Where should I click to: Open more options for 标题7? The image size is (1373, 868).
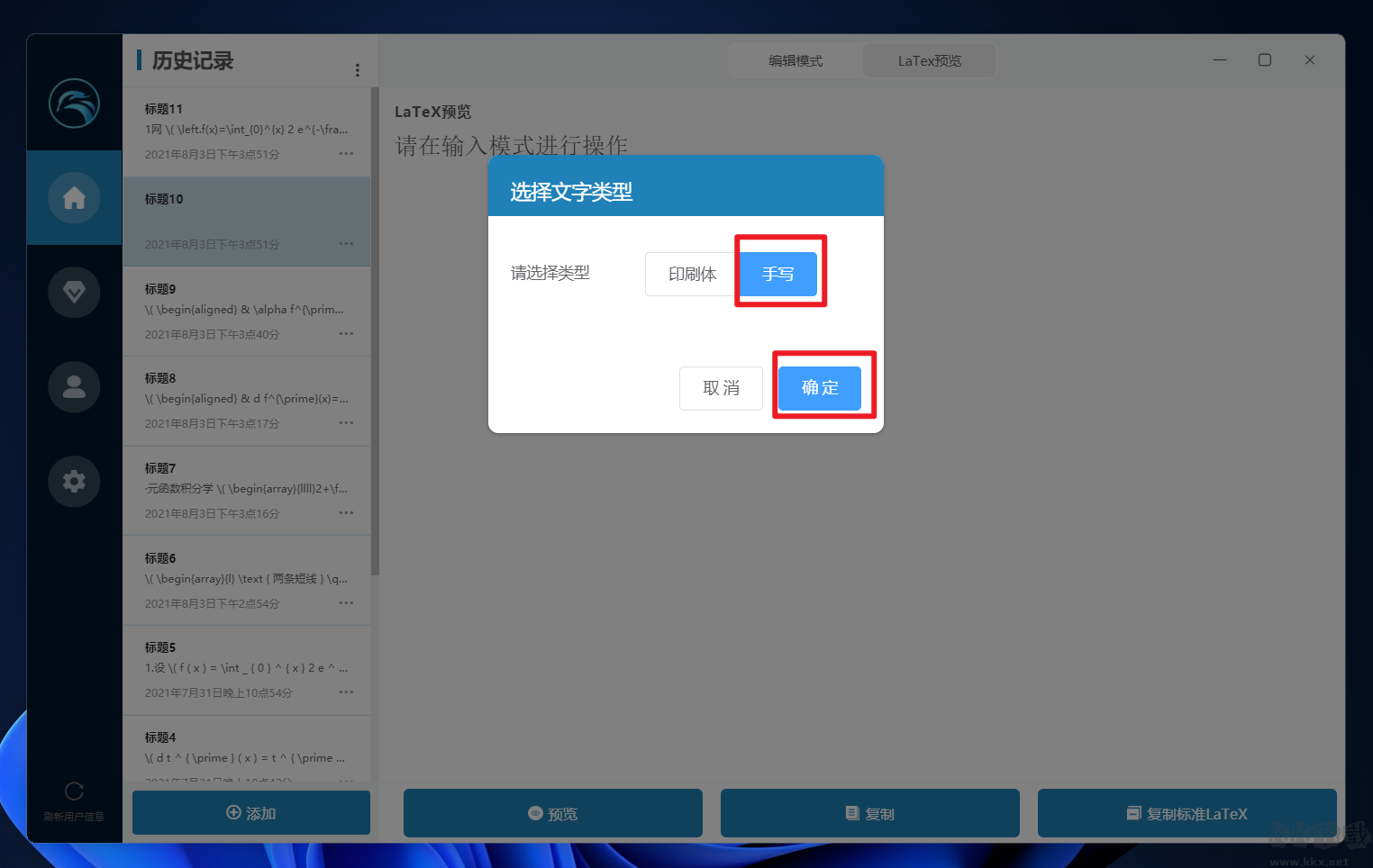point(346,513)
